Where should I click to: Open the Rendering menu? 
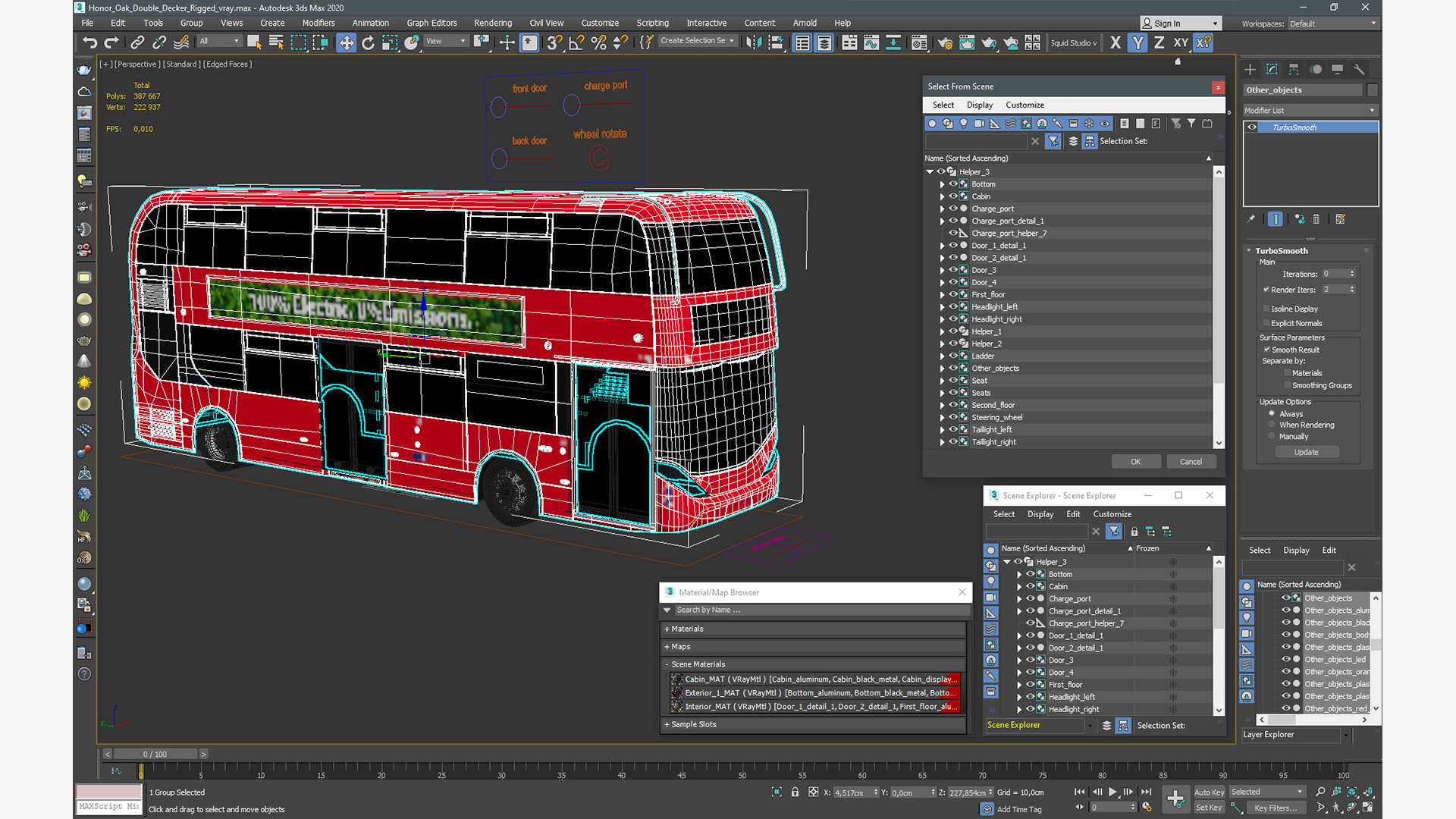(492, 23)
